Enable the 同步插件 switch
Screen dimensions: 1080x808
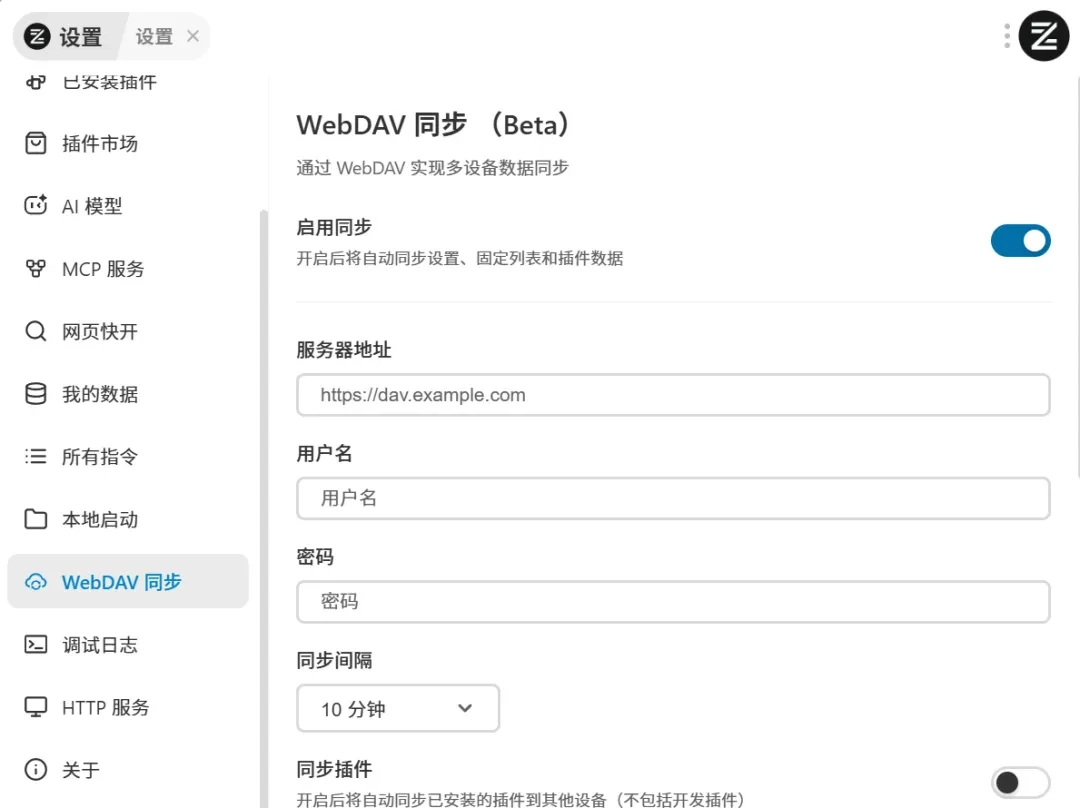pos(1021,783)
